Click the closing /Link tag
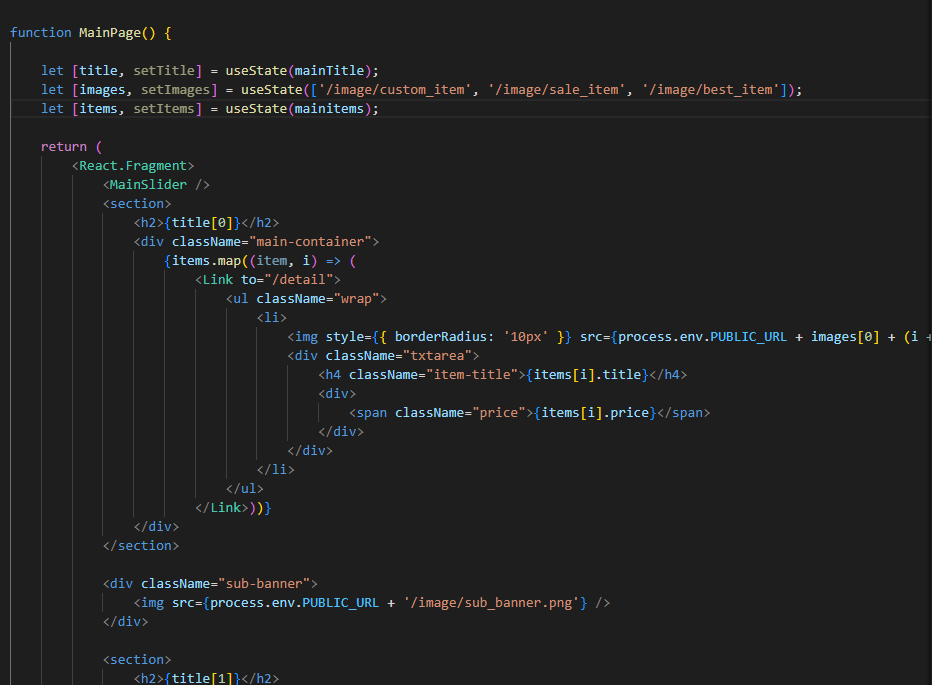 coord(222,508)
